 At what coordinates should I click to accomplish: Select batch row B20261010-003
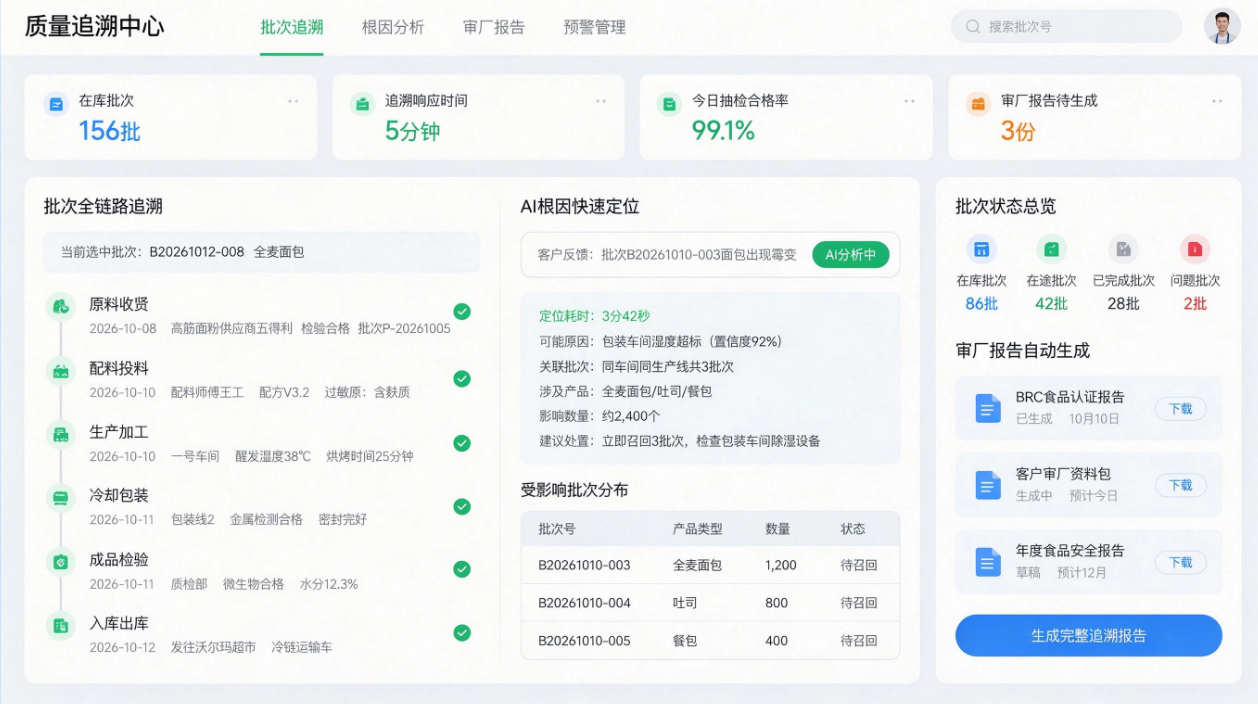click(710, 565)
